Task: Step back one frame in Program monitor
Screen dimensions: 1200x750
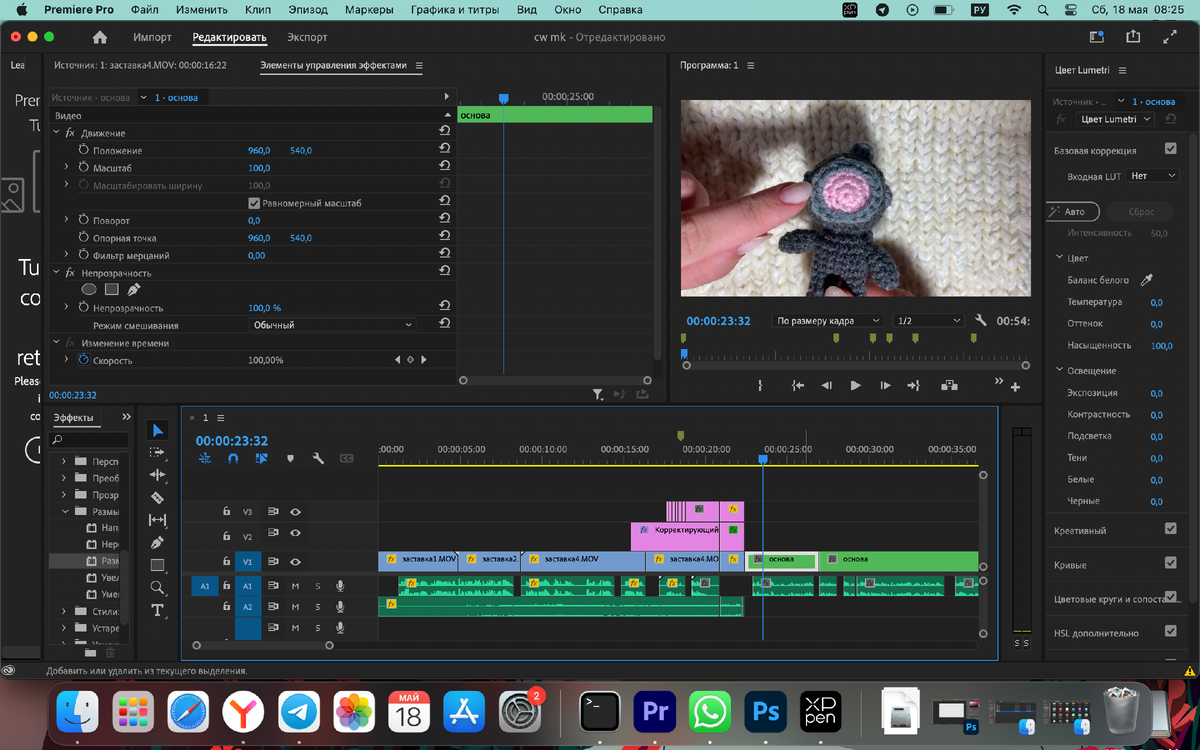Action: (826, 385)
